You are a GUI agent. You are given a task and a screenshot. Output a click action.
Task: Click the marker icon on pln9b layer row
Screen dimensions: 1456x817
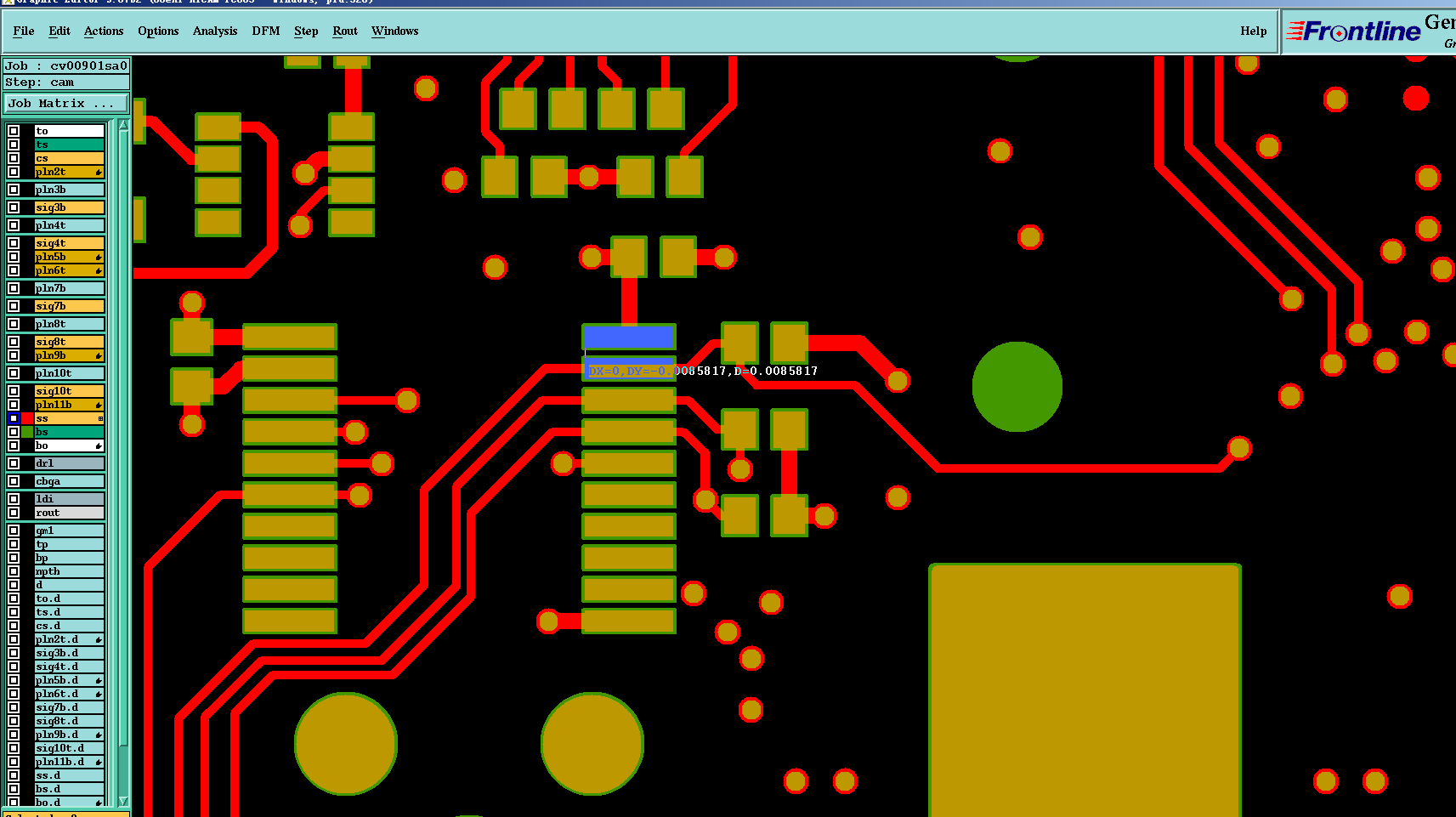99,356
